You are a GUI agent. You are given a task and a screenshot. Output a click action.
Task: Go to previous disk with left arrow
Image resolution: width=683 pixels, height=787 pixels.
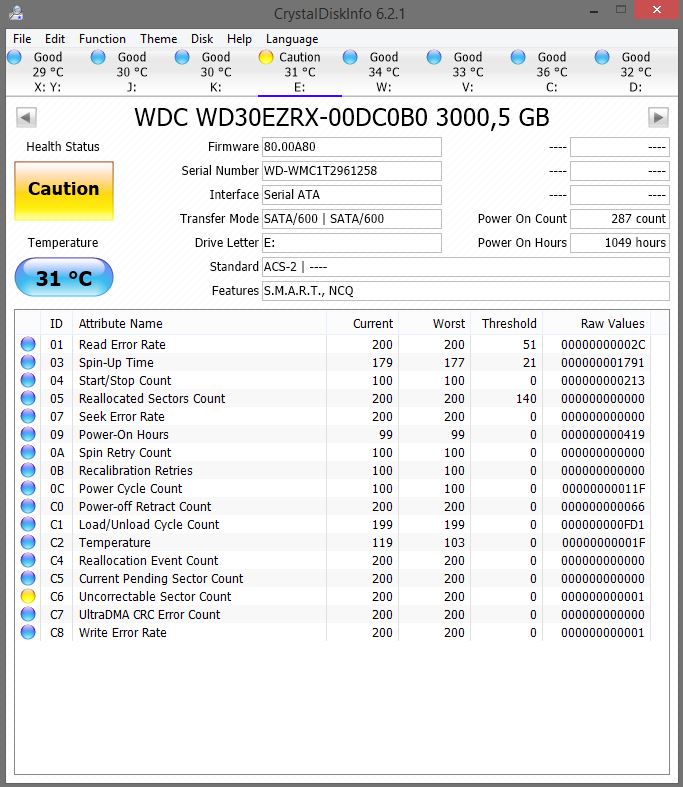click(26, 118)
